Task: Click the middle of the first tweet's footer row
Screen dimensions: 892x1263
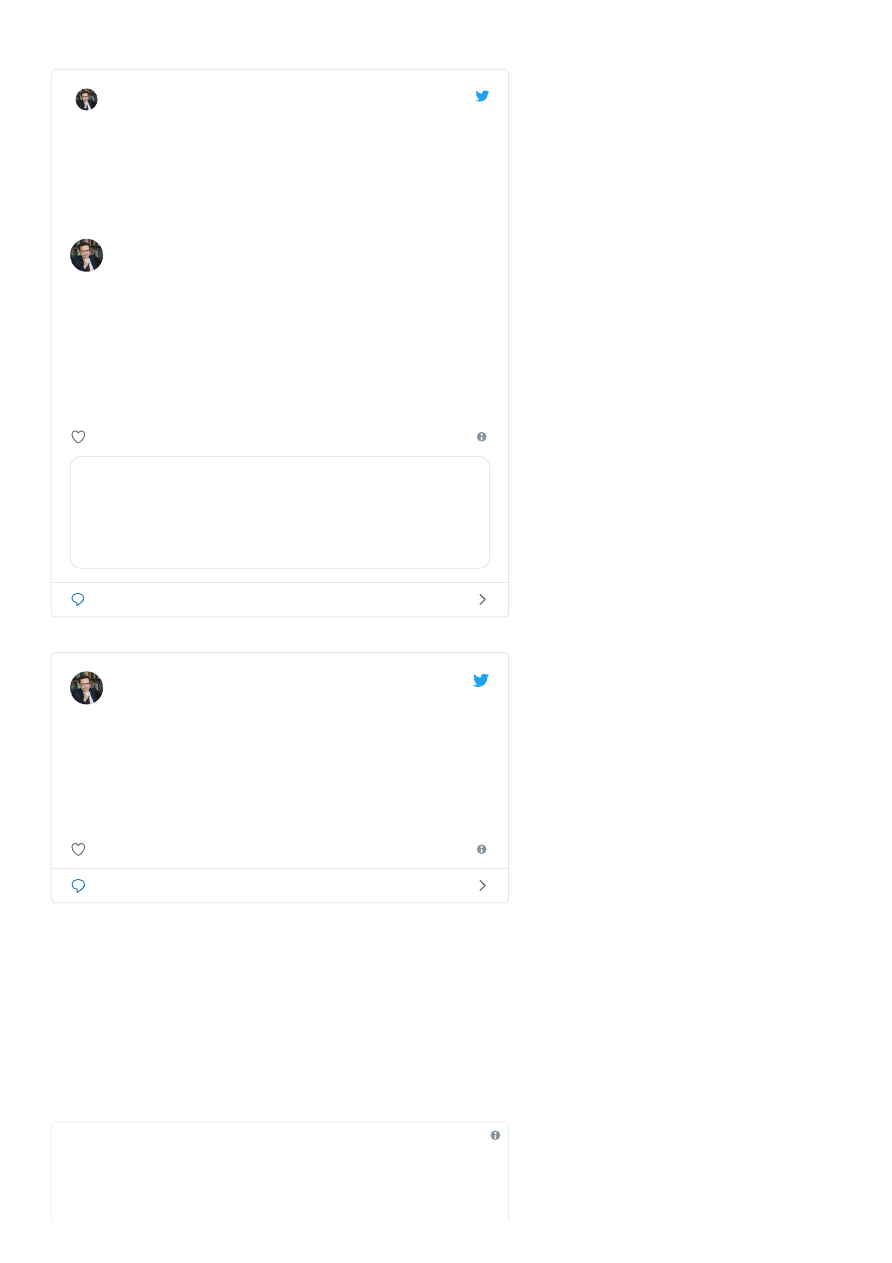Action: [x=280, y=600]
